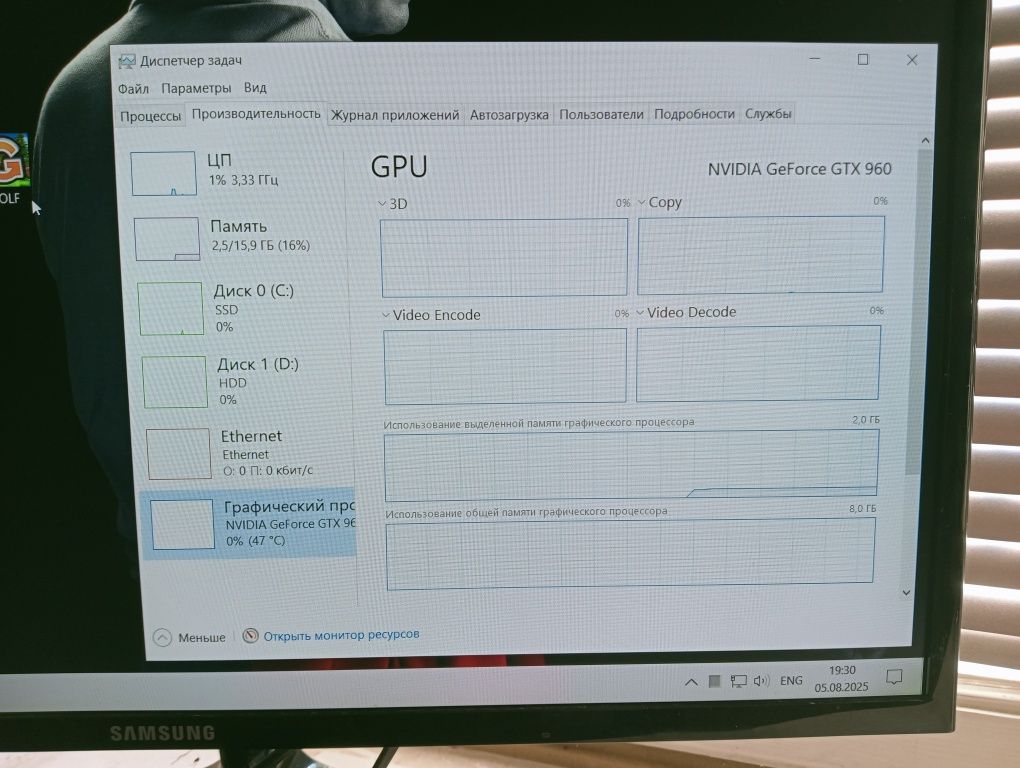Screen dimensions: 1020x768
Task: Click the Copy usage graph
Action: [760, 255]
